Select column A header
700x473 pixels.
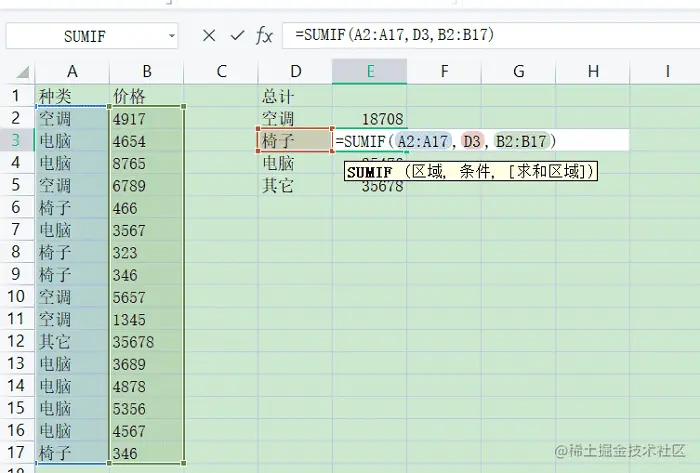click(x=72, y=71)
